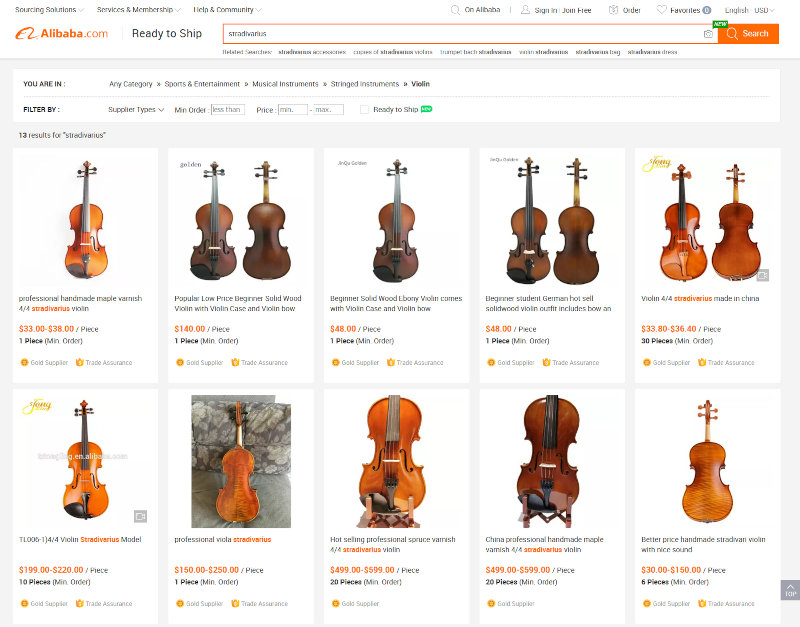Open the professional viola stradivarius thumbnail

click(241, 461)
